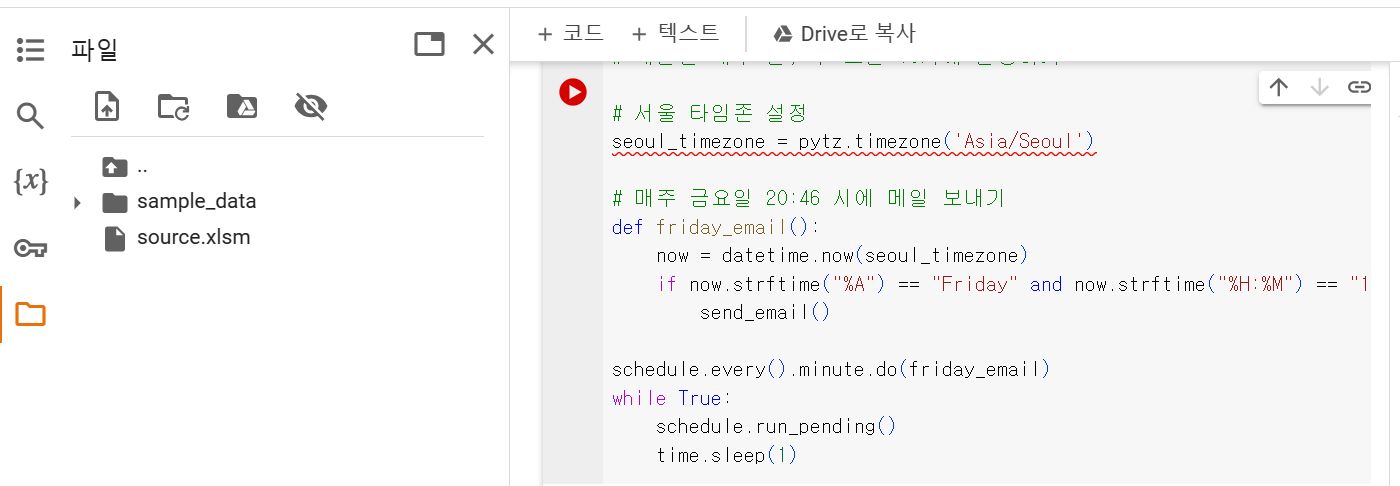Image resolution: width=1400 pixels, height=486 pixels.
Task: Copy link to cell icon
Action: click(x=1358, y=87)
